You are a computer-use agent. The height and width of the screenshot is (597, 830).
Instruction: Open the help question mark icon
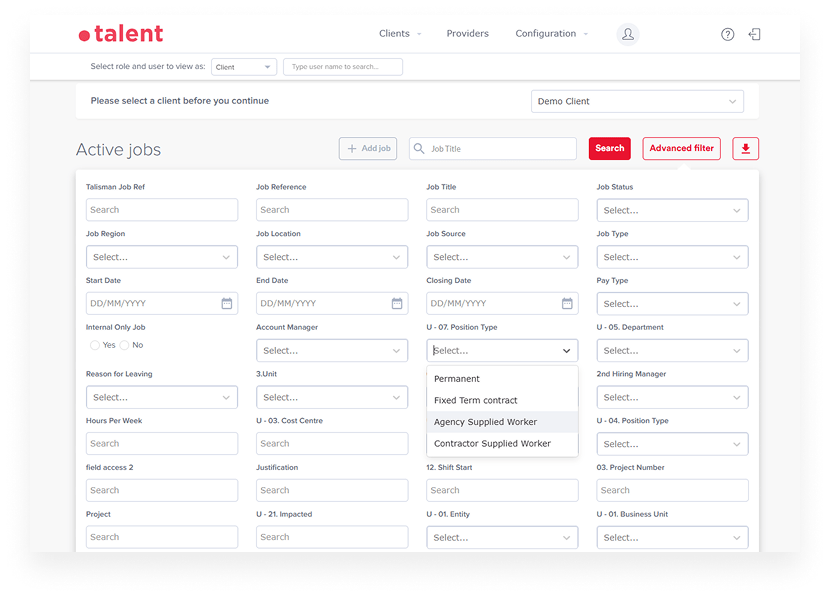click(728, 34)
